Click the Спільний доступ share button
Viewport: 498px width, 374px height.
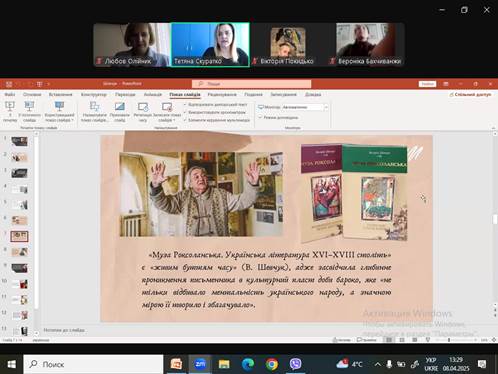470,95
